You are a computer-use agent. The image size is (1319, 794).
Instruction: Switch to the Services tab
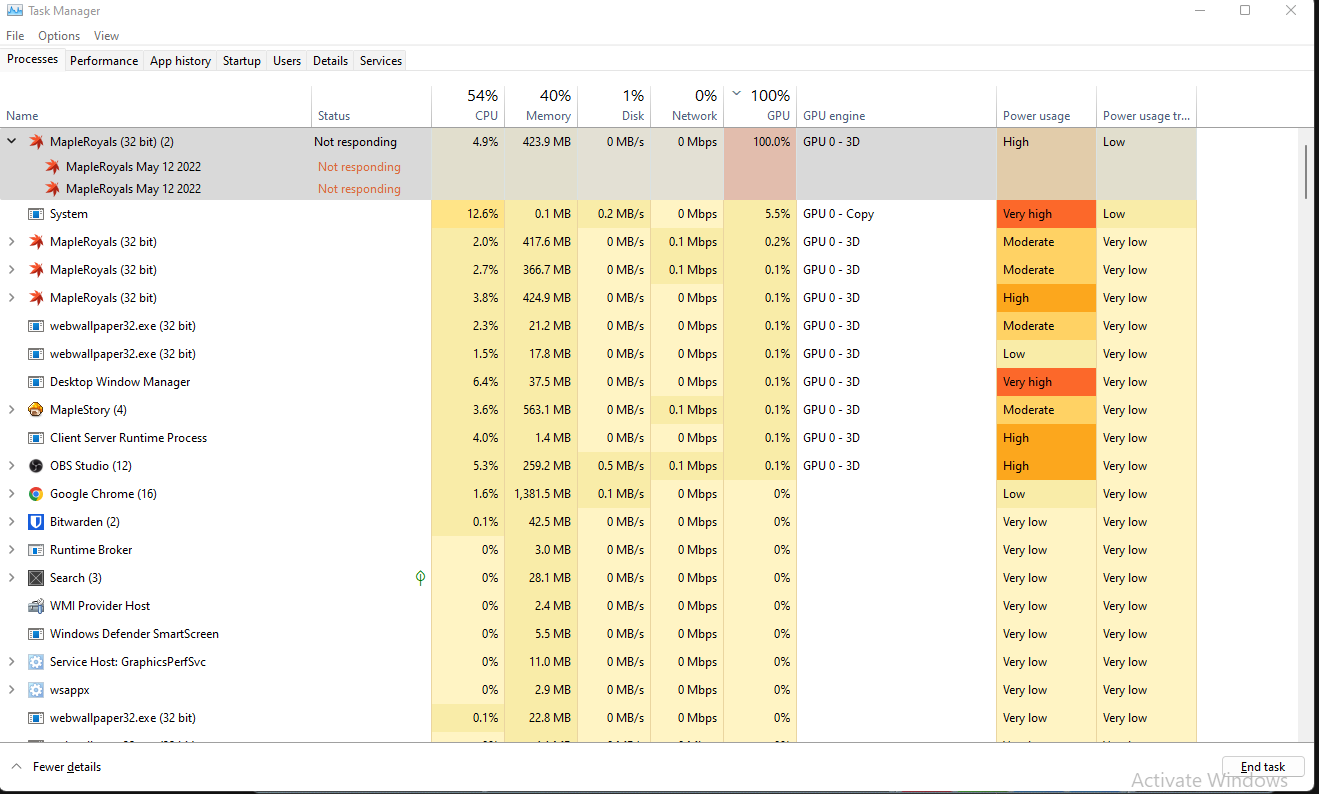(x=381, y=61)
